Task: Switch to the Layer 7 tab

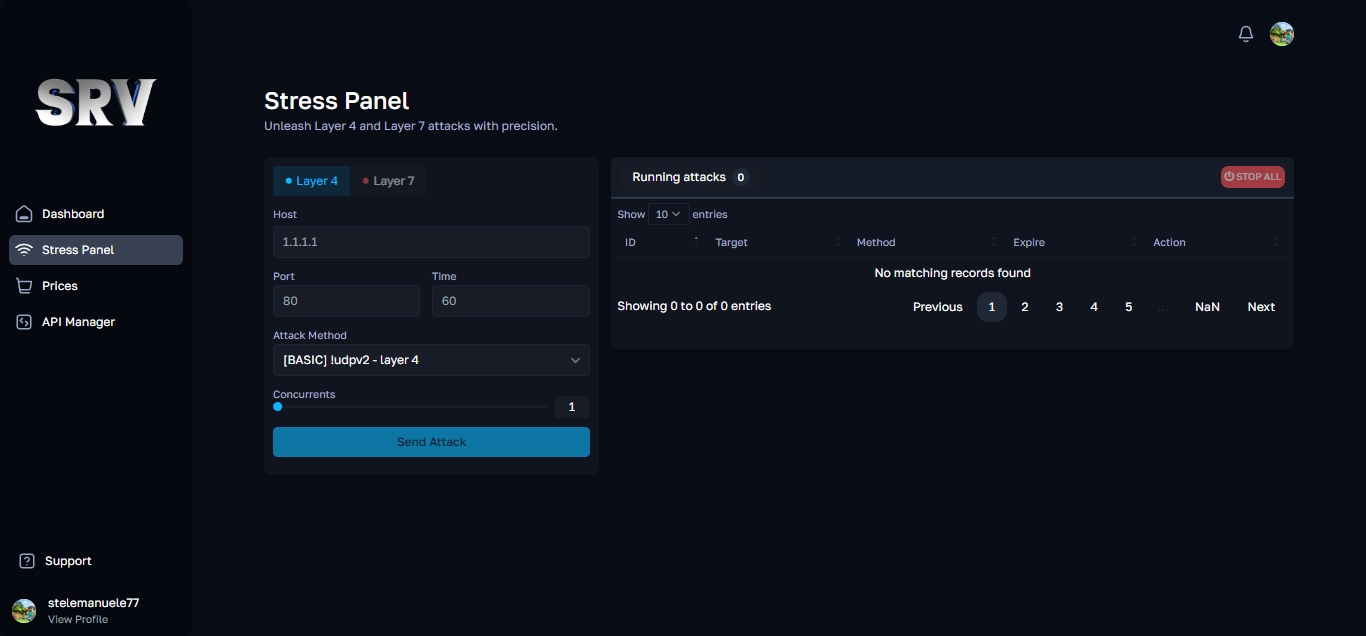Action: 389,181
